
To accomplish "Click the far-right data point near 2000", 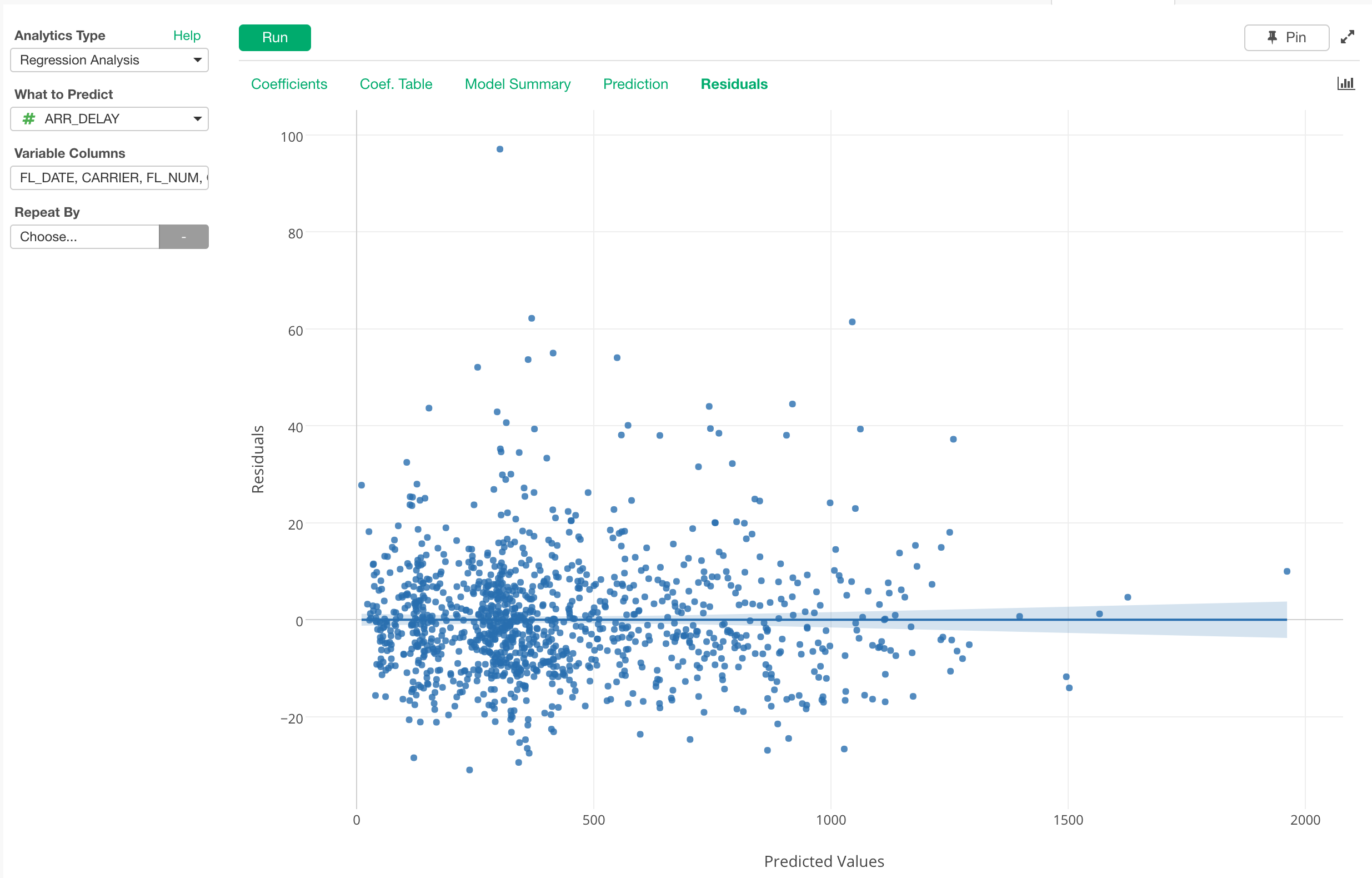I will tap(1286, 571).
